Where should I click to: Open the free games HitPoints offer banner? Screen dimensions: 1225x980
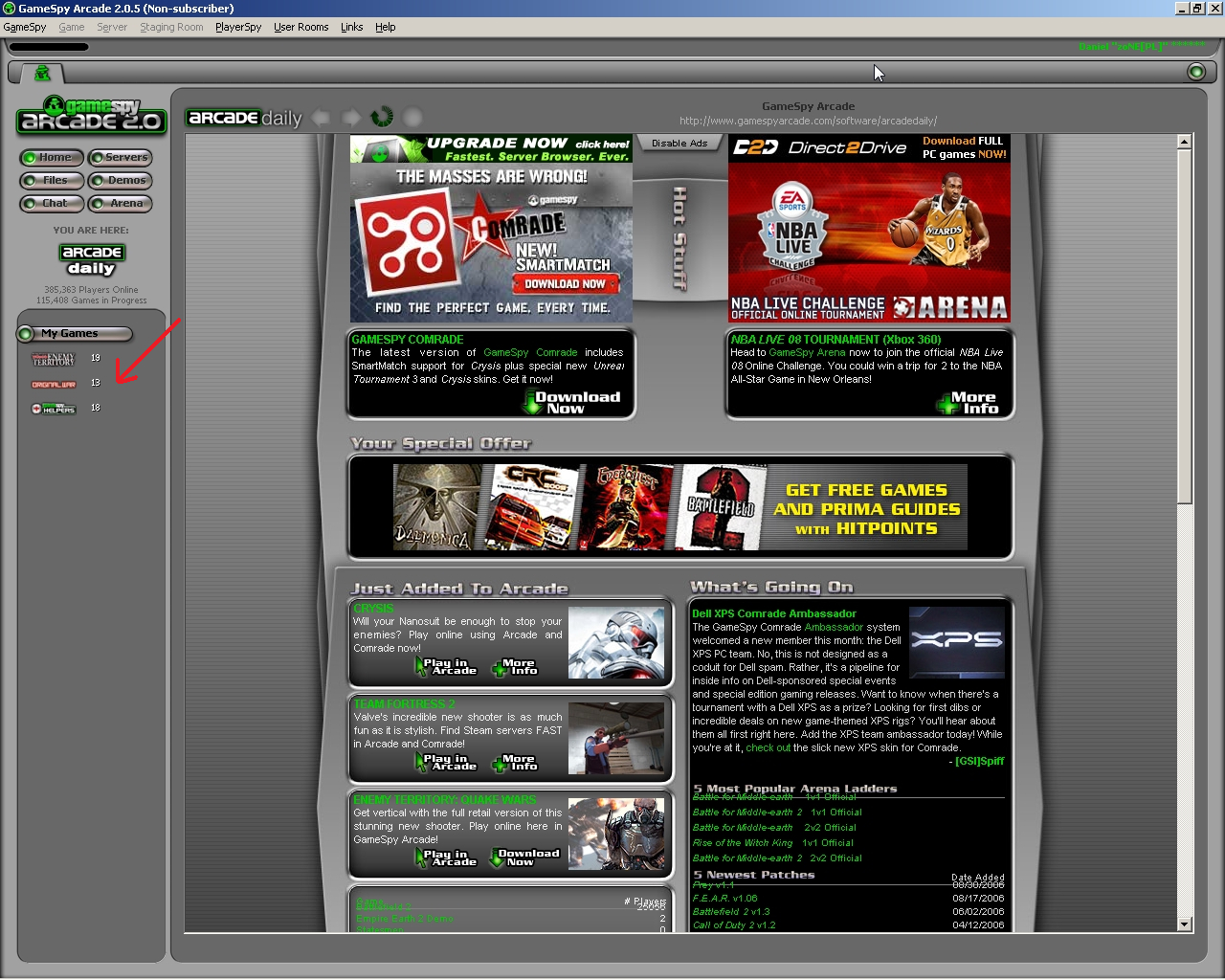(679, 507)
